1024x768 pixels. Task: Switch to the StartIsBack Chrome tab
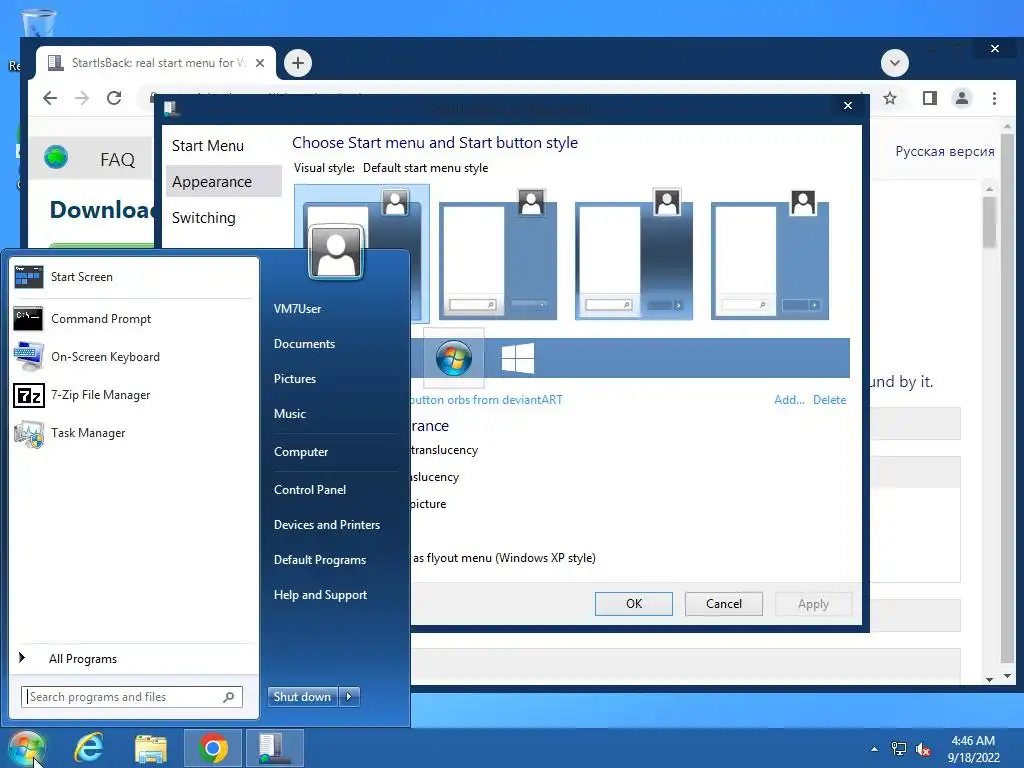click(157, 63)
